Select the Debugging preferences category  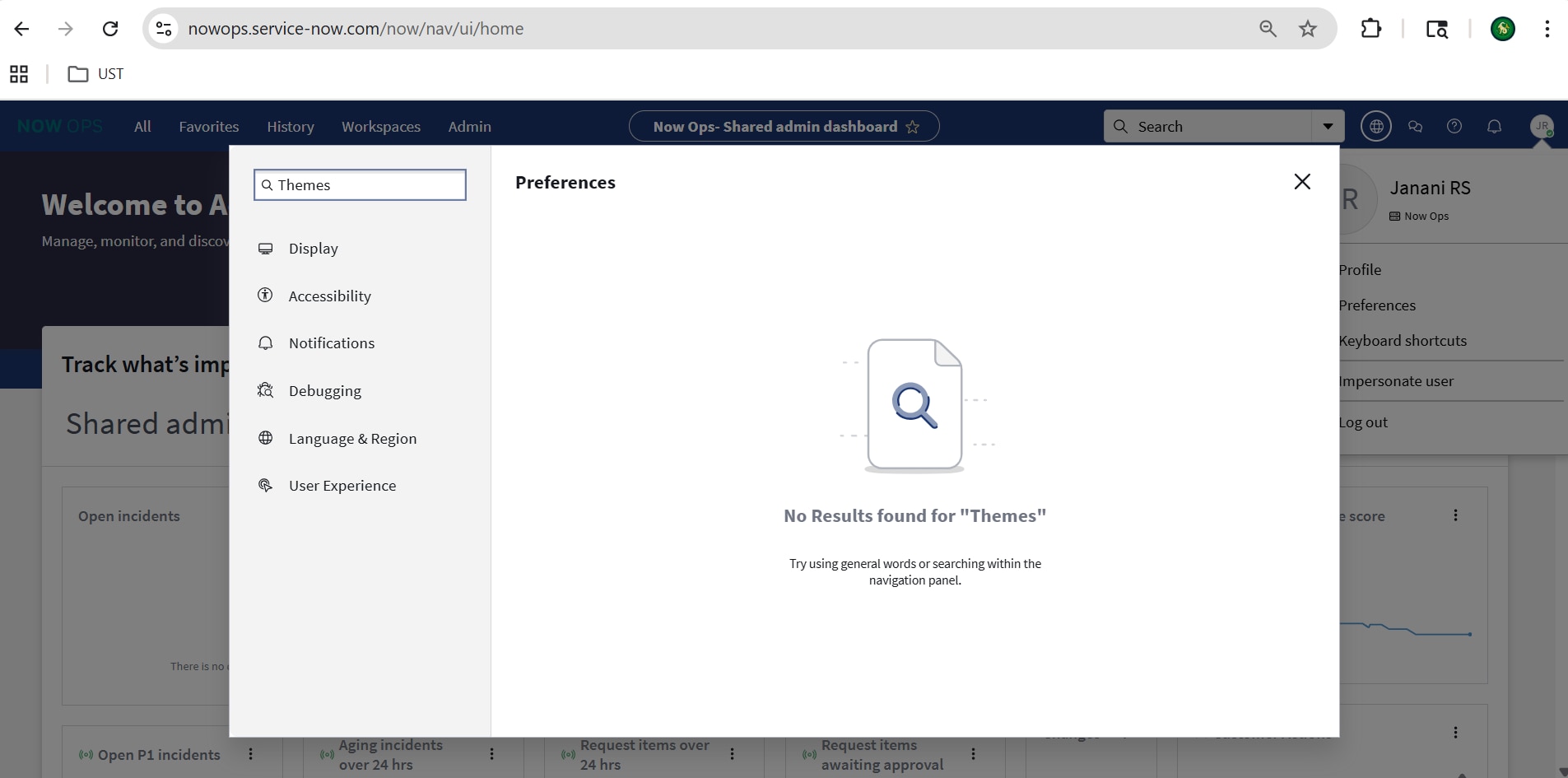[x=324, y=391]
